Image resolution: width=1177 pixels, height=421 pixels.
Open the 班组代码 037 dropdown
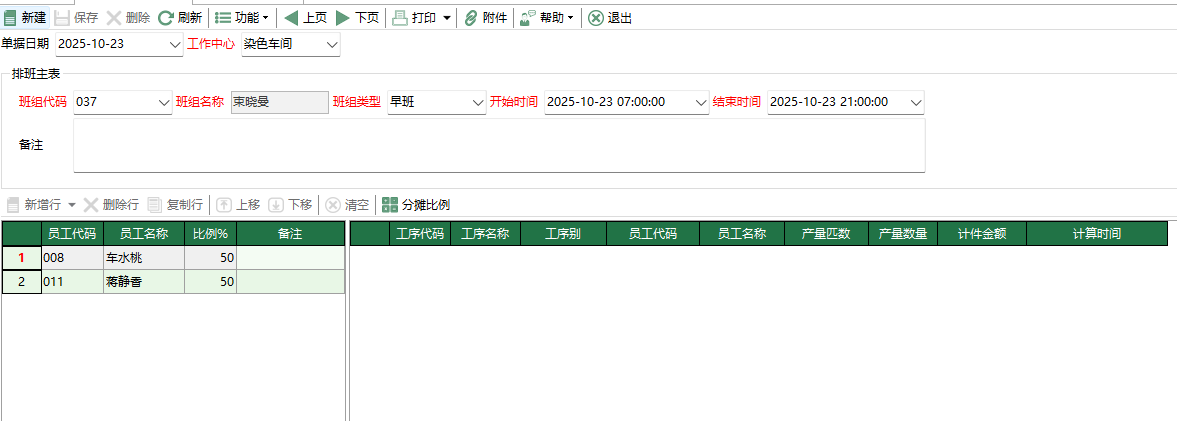click(x=165, y=103)
